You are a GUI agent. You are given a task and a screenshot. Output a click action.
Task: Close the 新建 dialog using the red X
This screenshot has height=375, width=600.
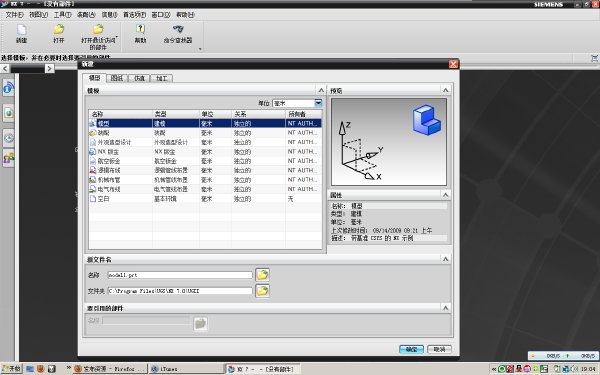[453, 64]
